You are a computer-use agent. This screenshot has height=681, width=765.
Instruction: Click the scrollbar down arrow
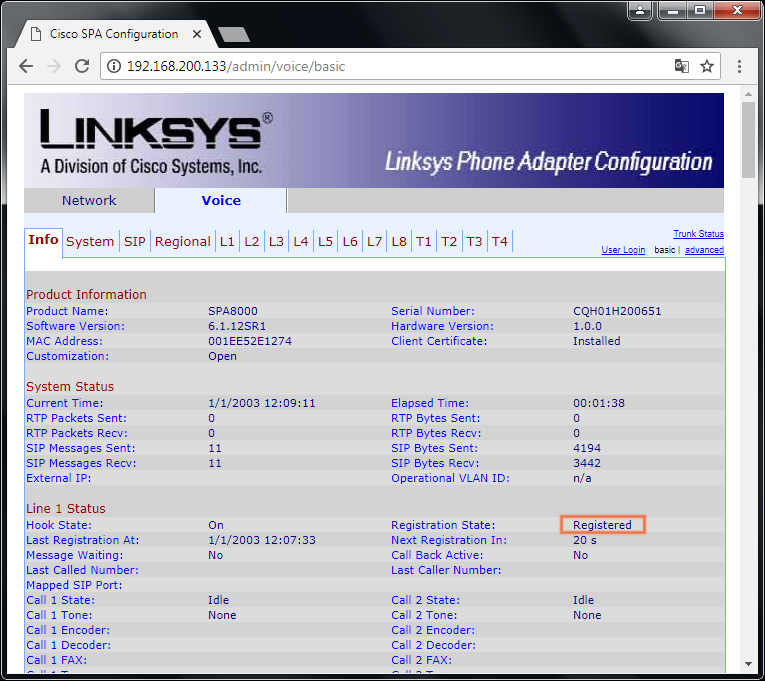748,664
